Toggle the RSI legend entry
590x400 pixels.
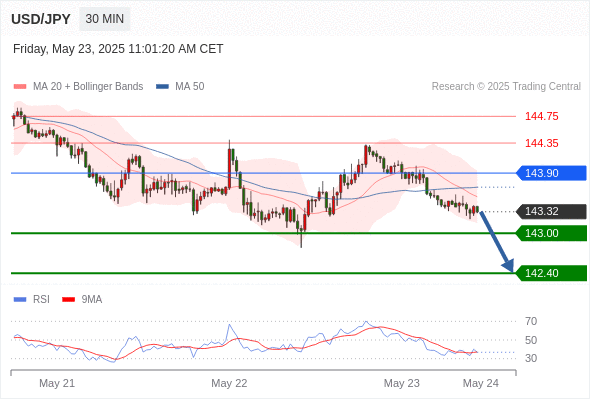(x=32, y=300)
